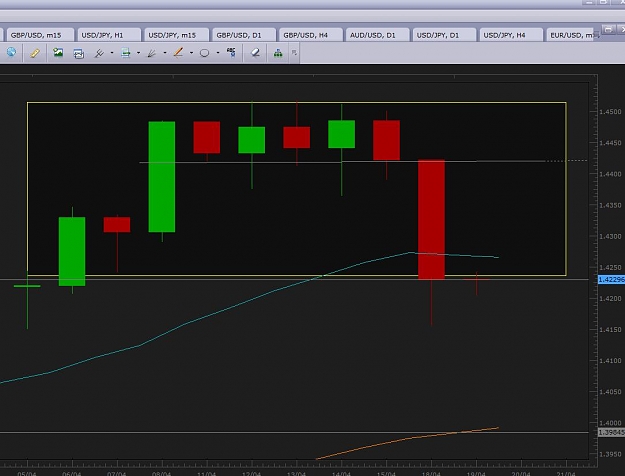The image size is (625, 476).
Task: Select the ABC text label tool
Action: (x=231, y=52)
